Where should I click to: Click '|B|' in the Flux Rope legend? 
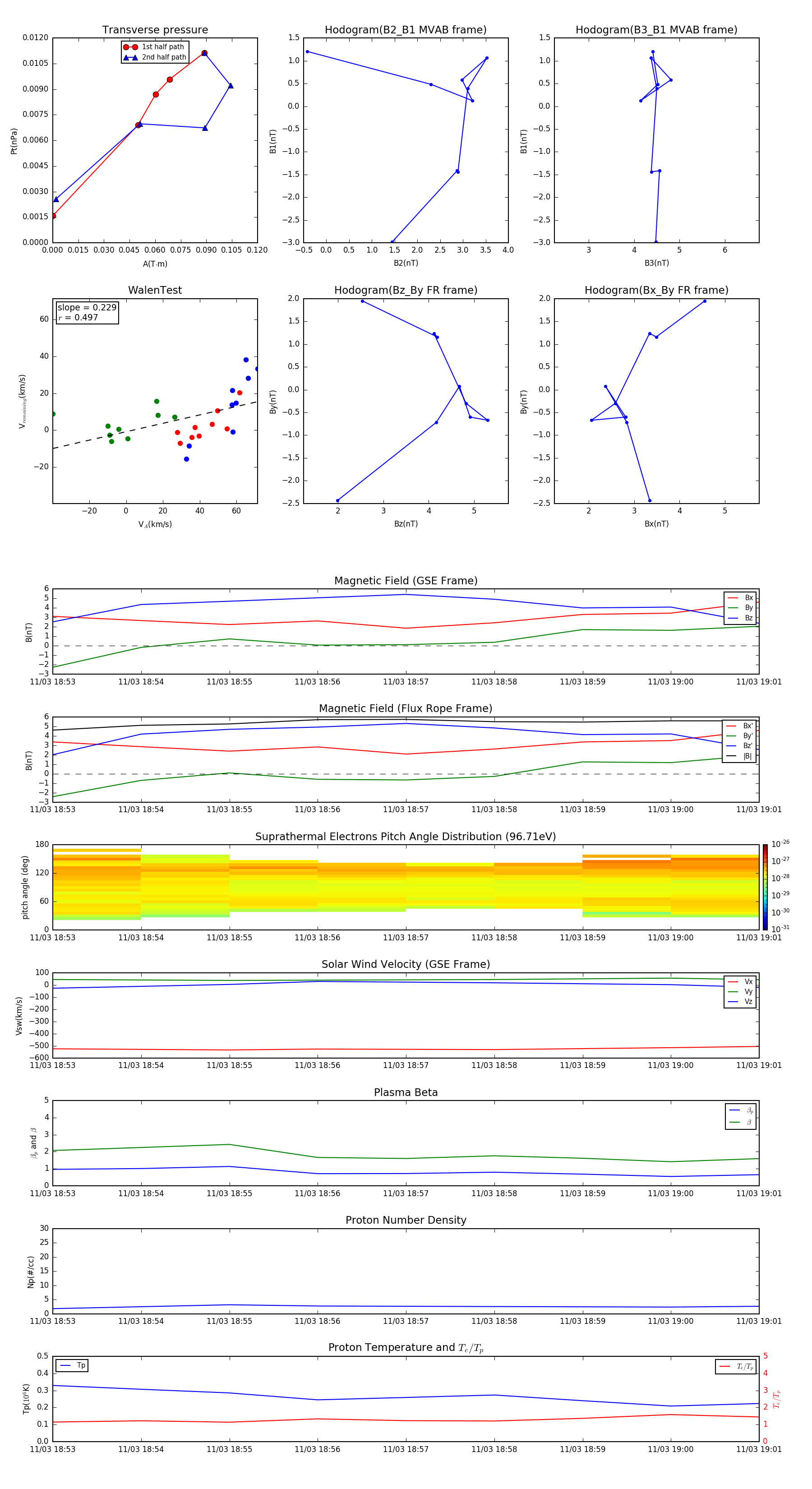pos(740,757)
